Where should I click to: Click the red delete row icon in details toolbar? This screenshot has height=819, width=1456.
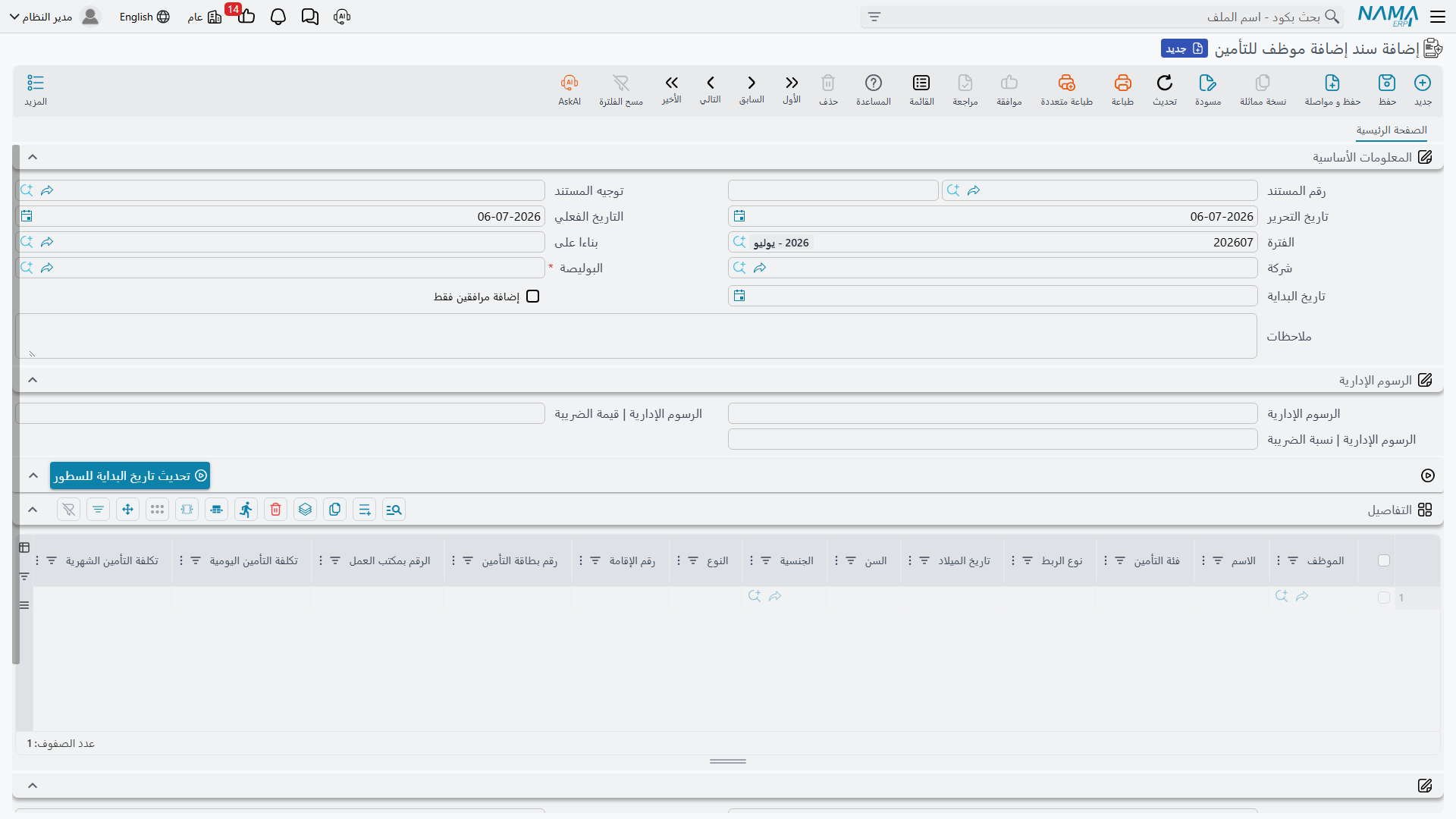click(x=276, y=510)
